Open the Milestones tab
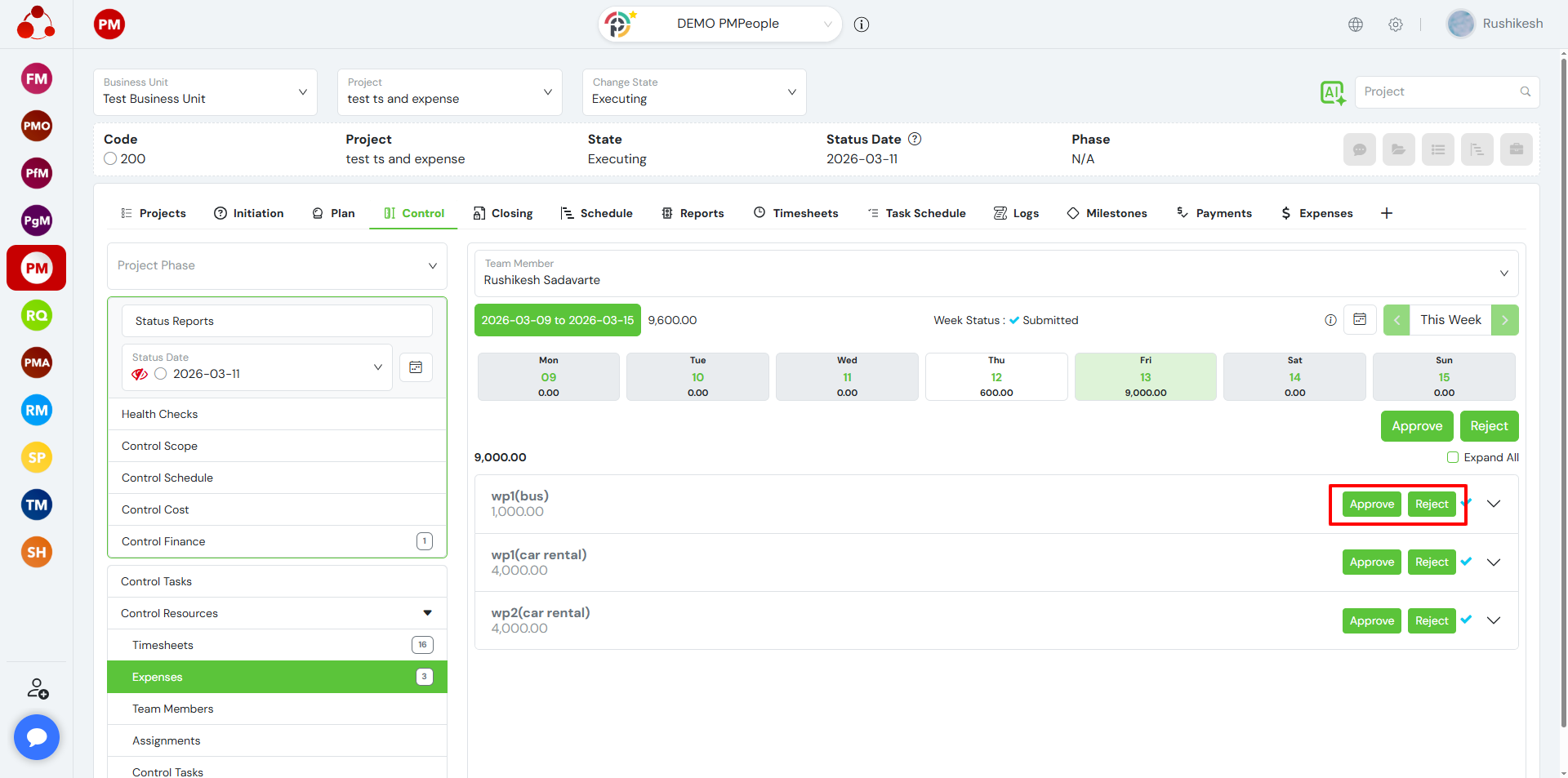Image resolution: width=1568 pixels, height=778 pixels. [1107, 213]
